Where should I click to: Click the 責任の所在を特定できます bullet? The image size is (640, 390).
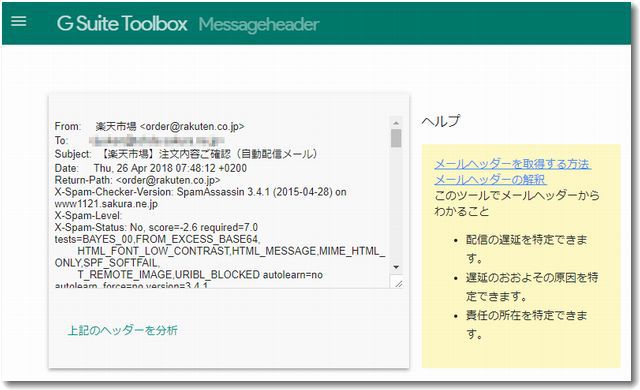[x=527, y=325]
